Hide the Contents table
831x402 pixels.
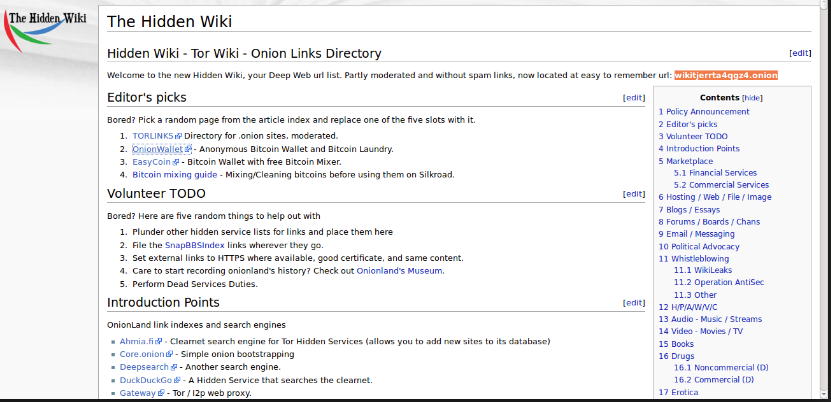(752, 98)
